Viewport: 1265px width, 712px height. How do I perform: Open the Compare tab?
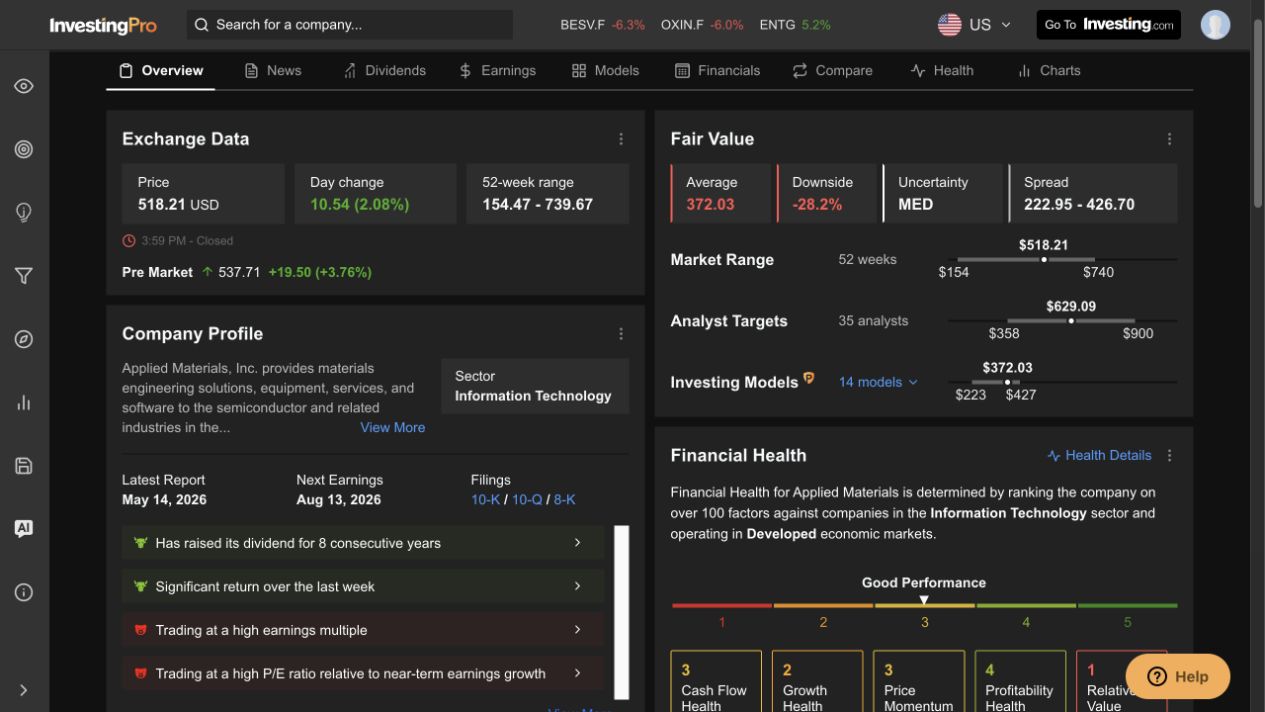click(x=832, y=71)
